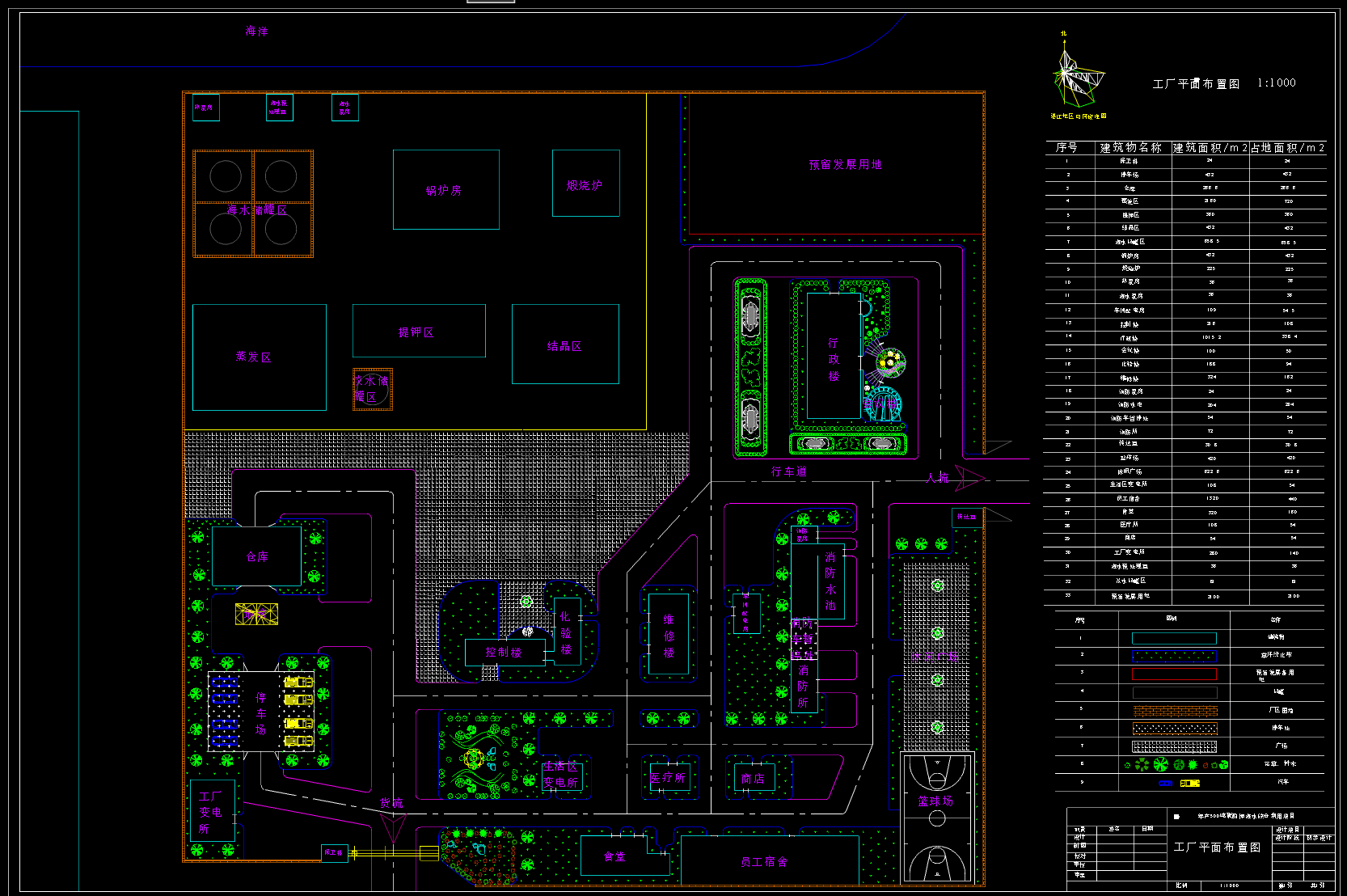Select the yellow car symbol in the legend
This screenshot has width=1347, height=896.
pos(1189,783)
